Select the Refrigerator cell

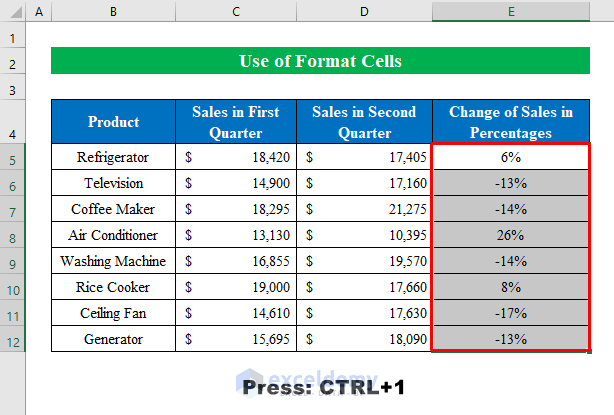click(x=113, y=158)
